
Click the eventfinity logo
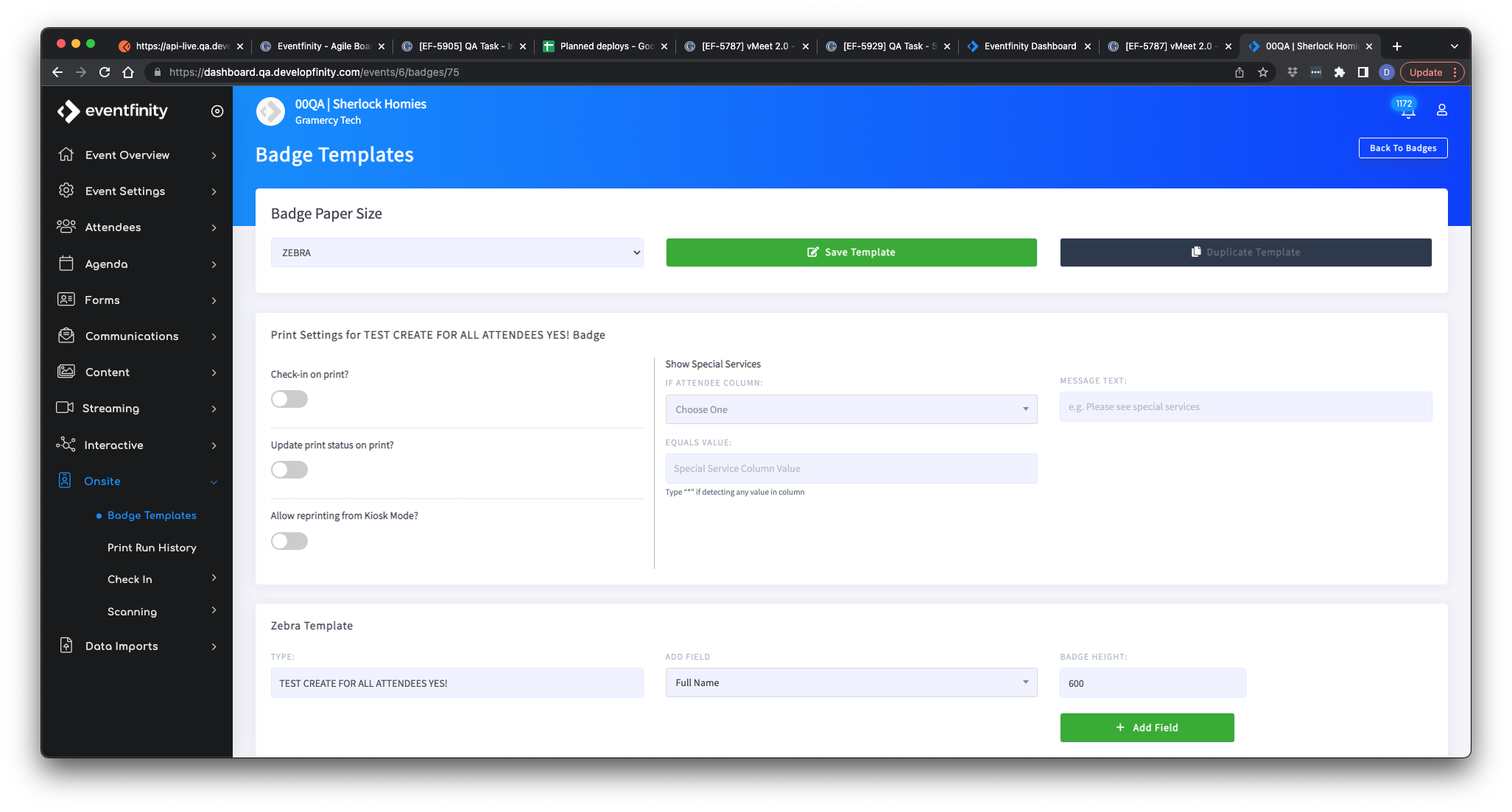click(113, 111)
